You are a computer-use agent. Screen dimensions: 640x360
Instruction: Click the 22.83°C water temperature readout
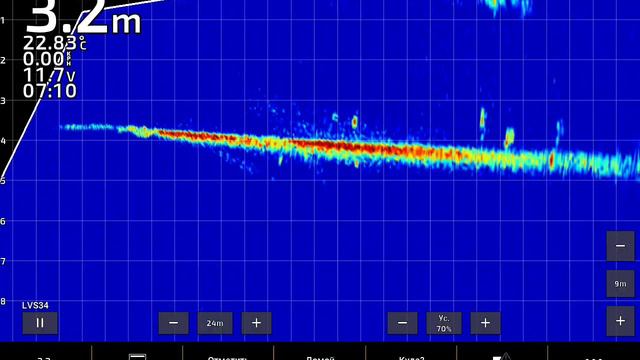(55, 43)
